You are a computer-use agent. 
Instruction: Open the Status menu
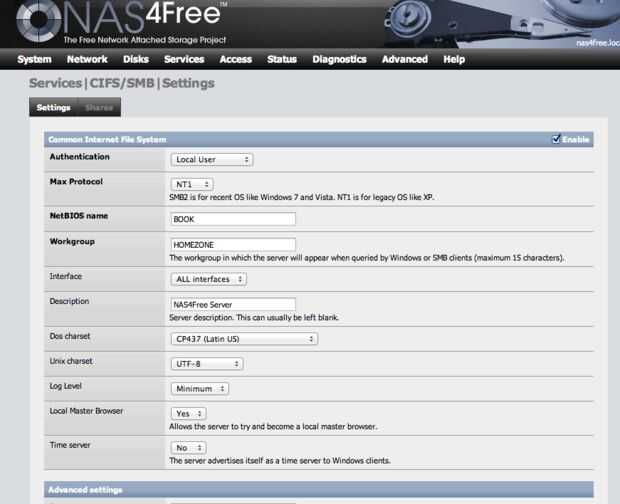tap(282, 59)
